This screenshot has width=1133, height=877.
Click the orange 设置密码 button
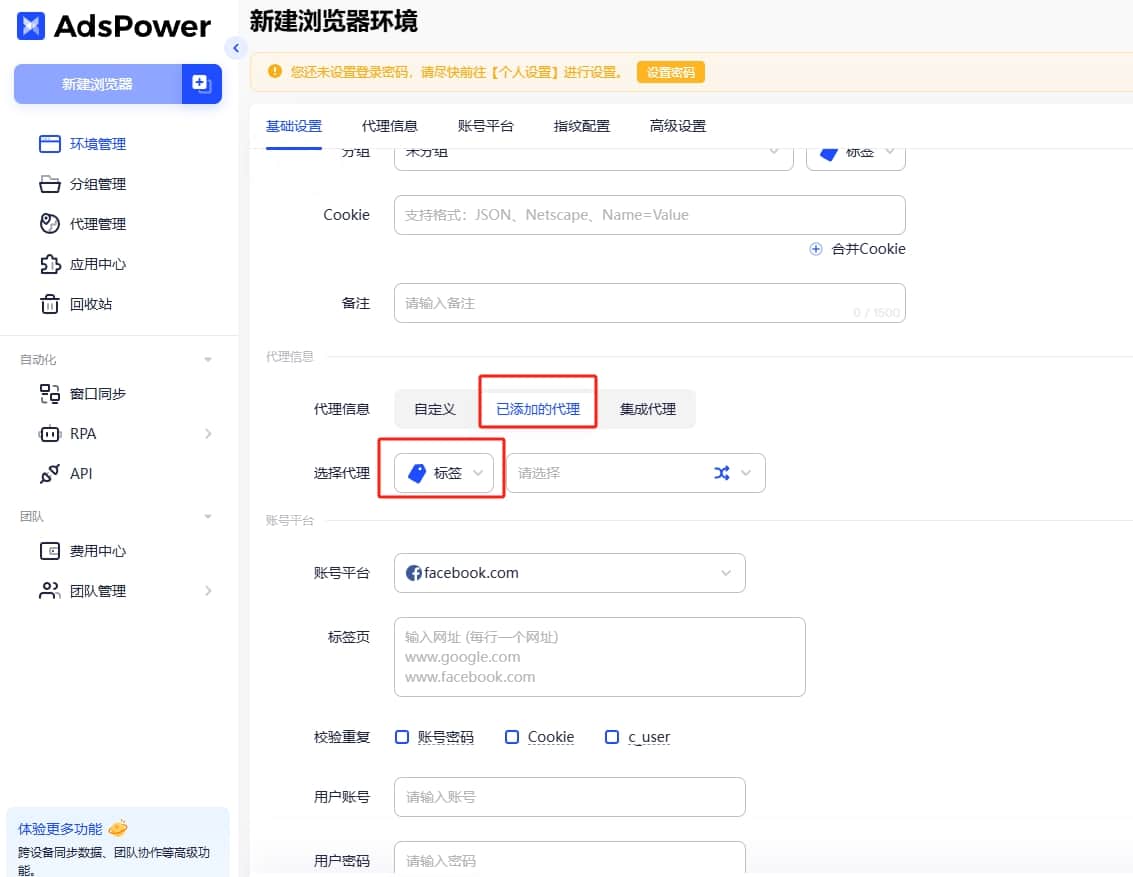pyautogui.click(x=671, y=72)
